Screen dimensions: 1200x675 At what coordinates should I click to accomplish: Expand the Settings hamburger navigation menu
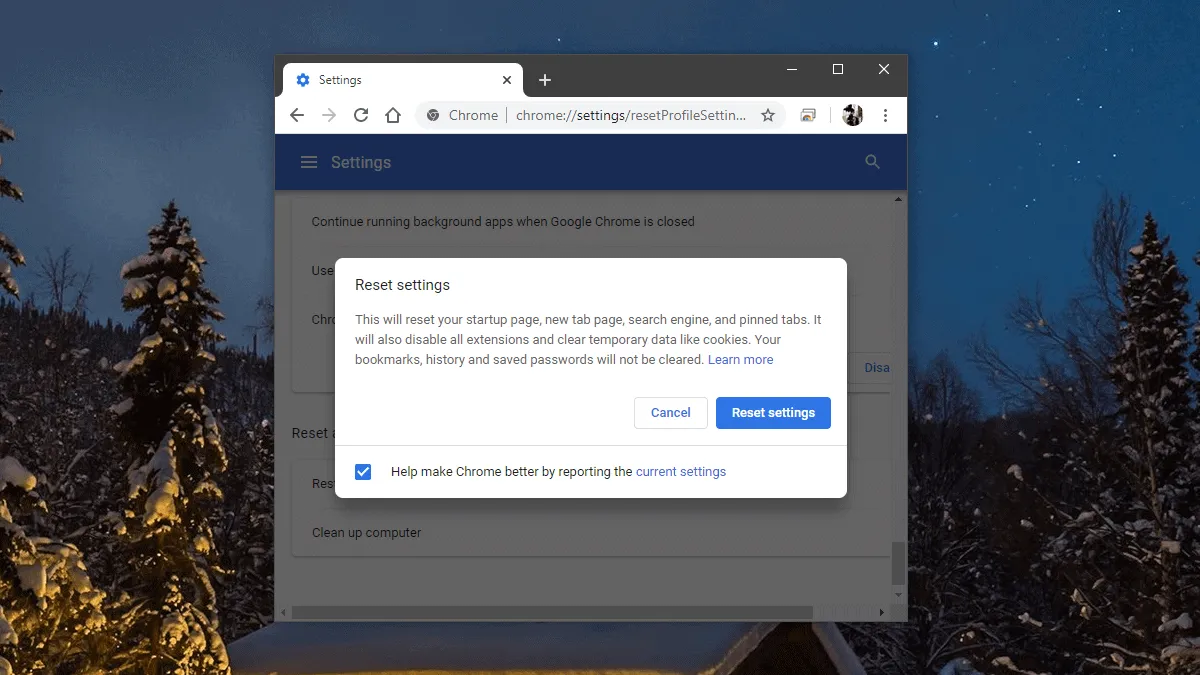[x=309, y=161]
